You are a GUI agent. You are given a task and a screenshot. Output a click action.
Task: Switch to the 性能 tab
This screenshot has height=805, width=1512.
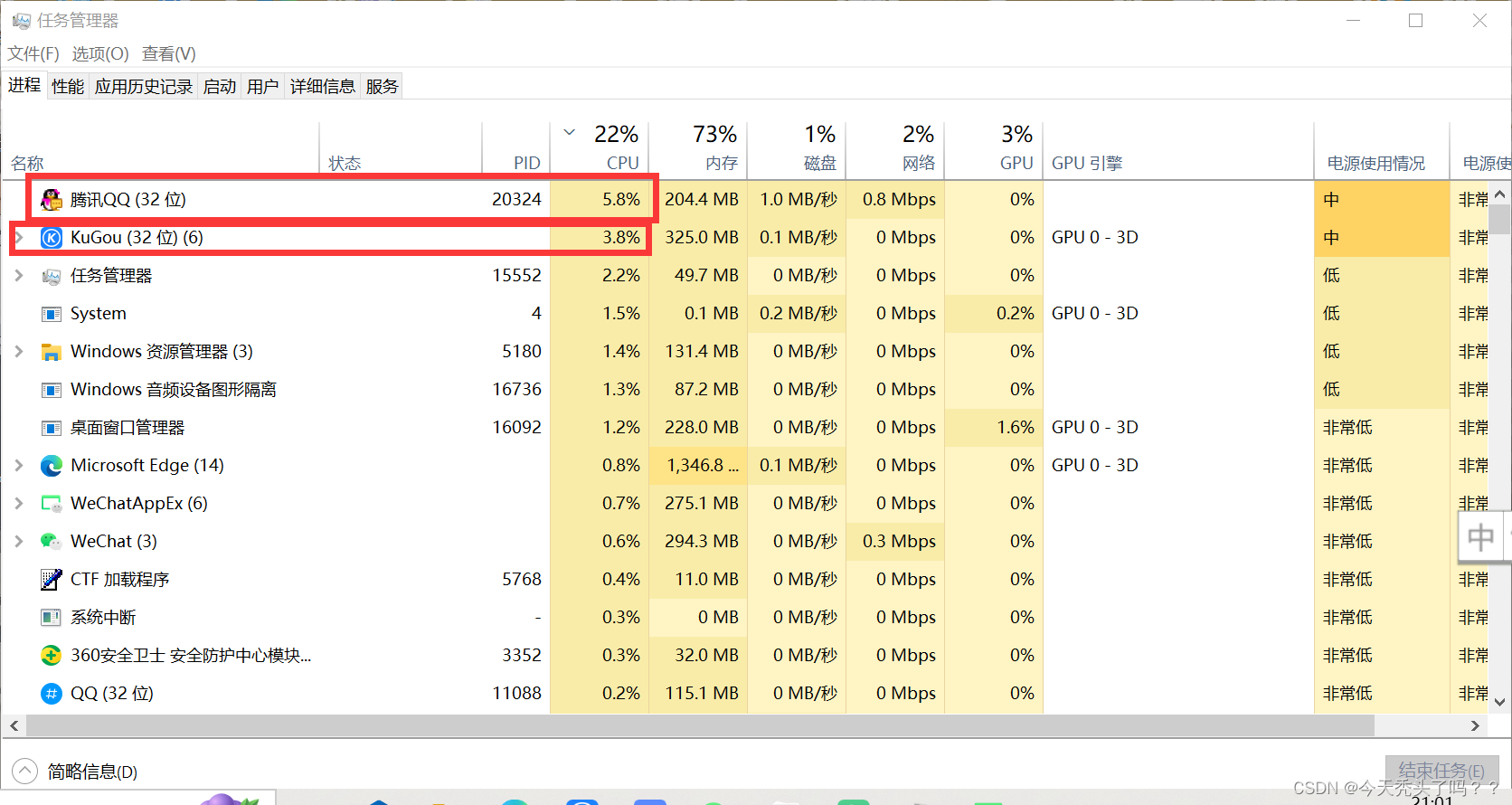click(68, 87)
